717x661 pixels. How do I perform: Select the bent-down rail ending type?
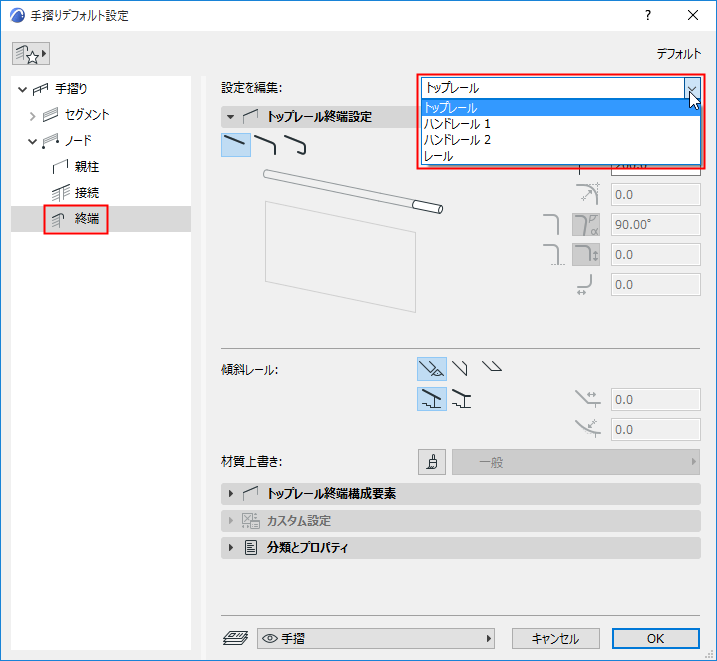[265, 145]
